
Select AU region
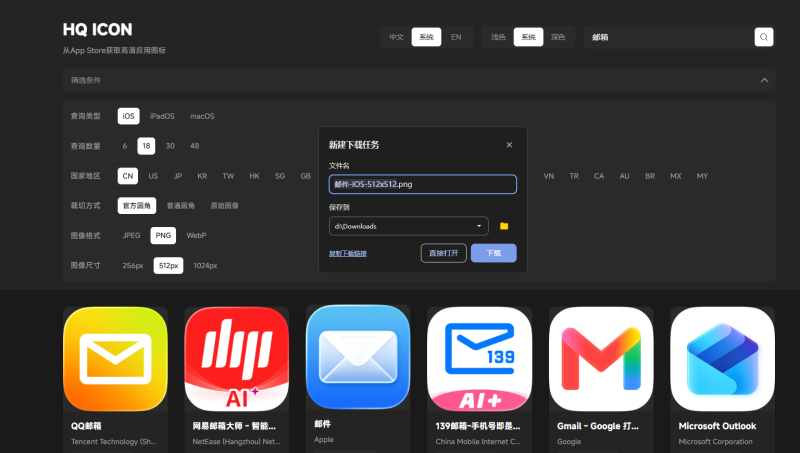click(624, 175)
